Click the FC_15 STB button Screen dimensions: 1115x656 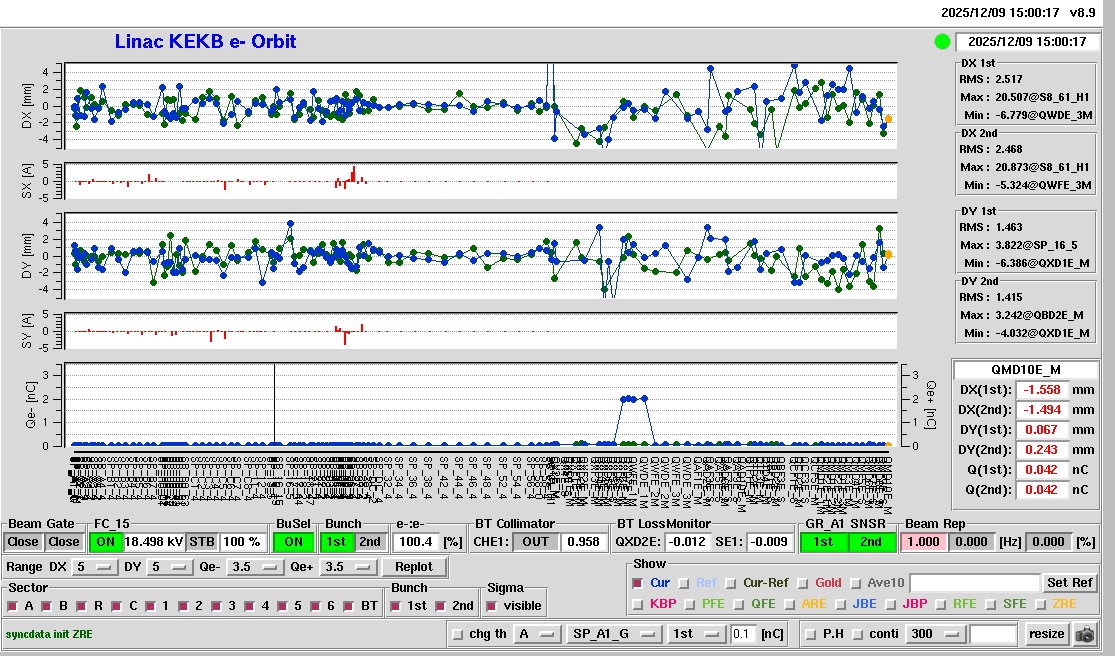[202, 541]
